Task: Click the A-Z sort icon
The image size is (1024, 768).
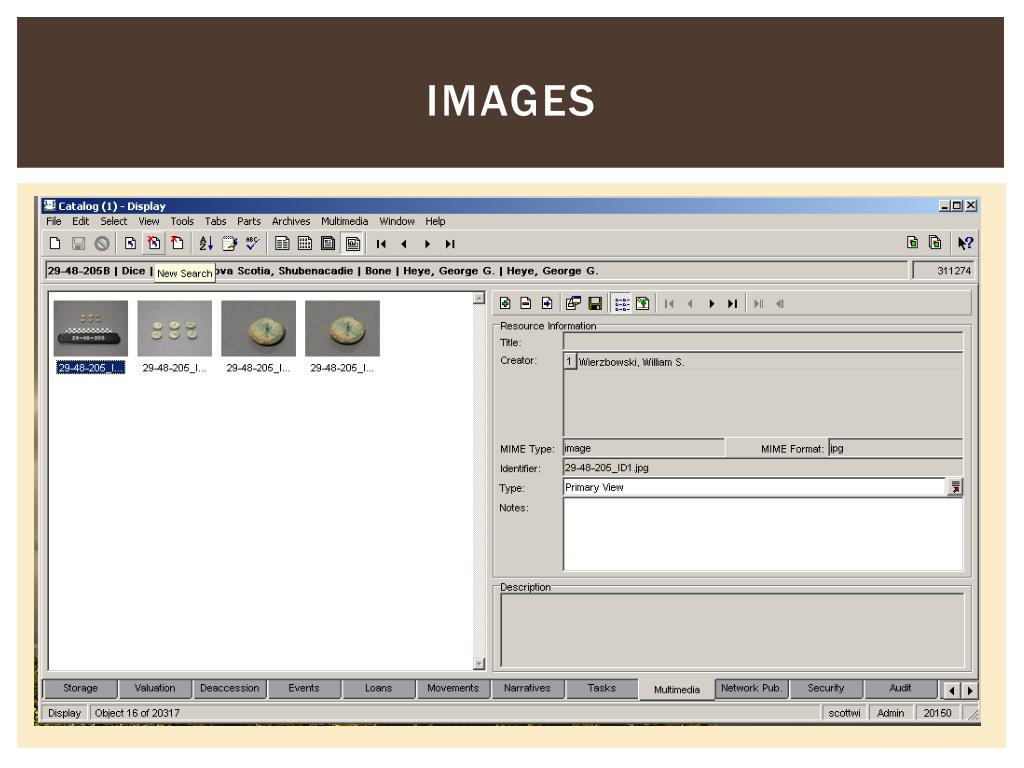Action: click(x=205, y=243)
